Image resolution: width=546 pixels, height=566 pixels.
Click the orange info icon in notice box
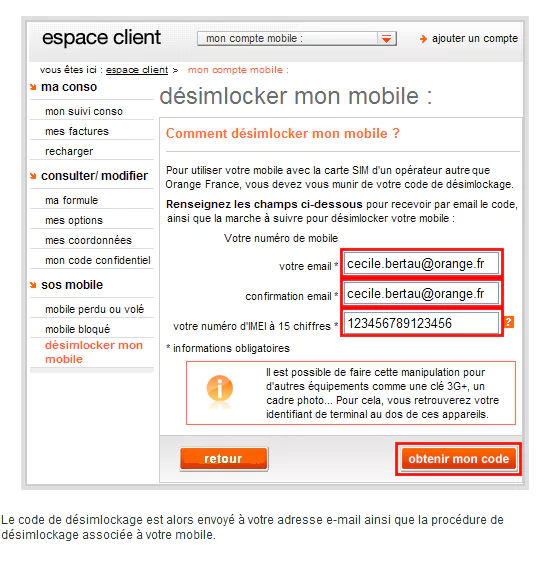click(219, 388)
